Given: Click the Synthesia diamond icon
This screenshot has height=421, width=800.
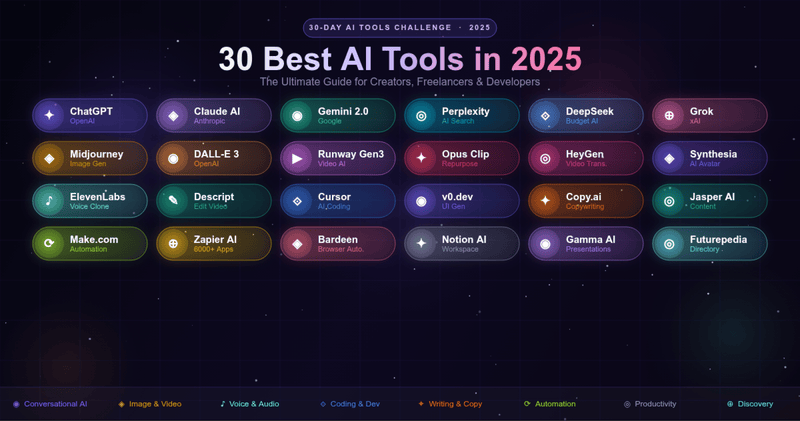Looking at the screenshot, I should point(669,158).
